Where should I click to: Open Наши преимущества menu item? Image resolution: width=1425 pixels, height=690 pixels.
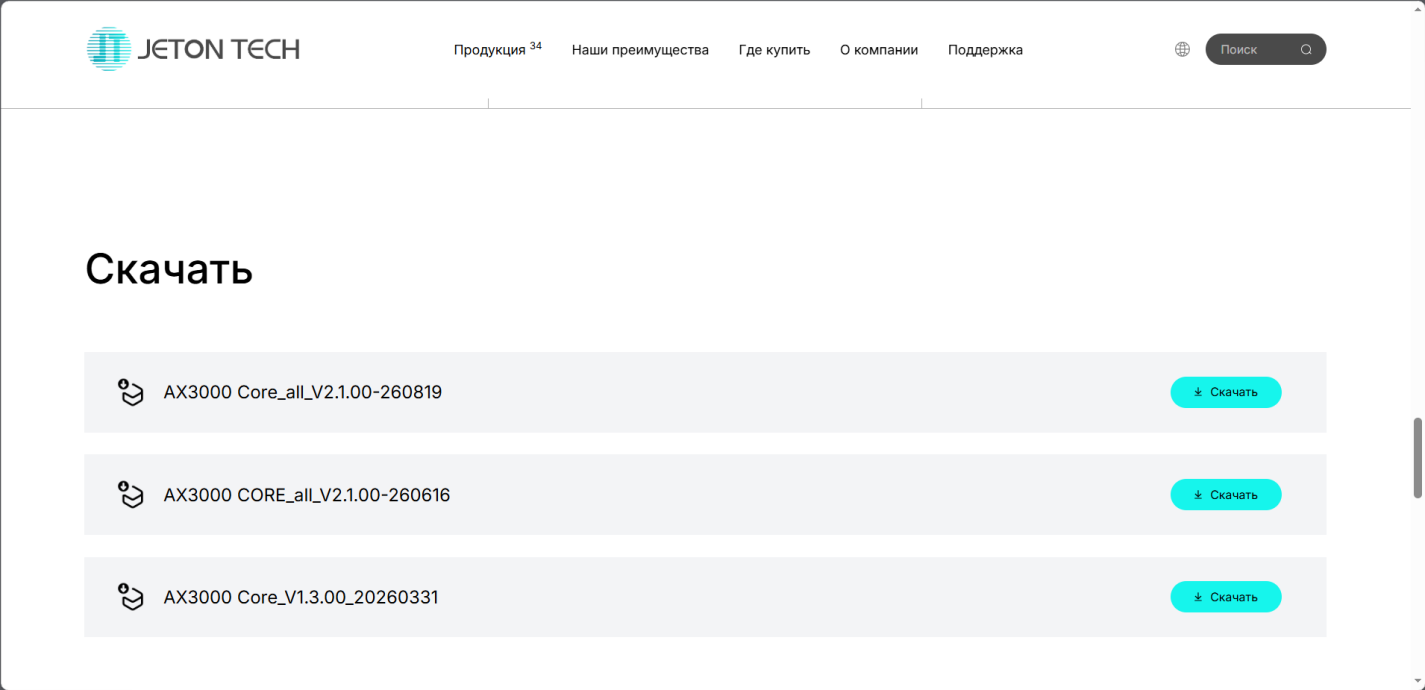click(640, 50)
